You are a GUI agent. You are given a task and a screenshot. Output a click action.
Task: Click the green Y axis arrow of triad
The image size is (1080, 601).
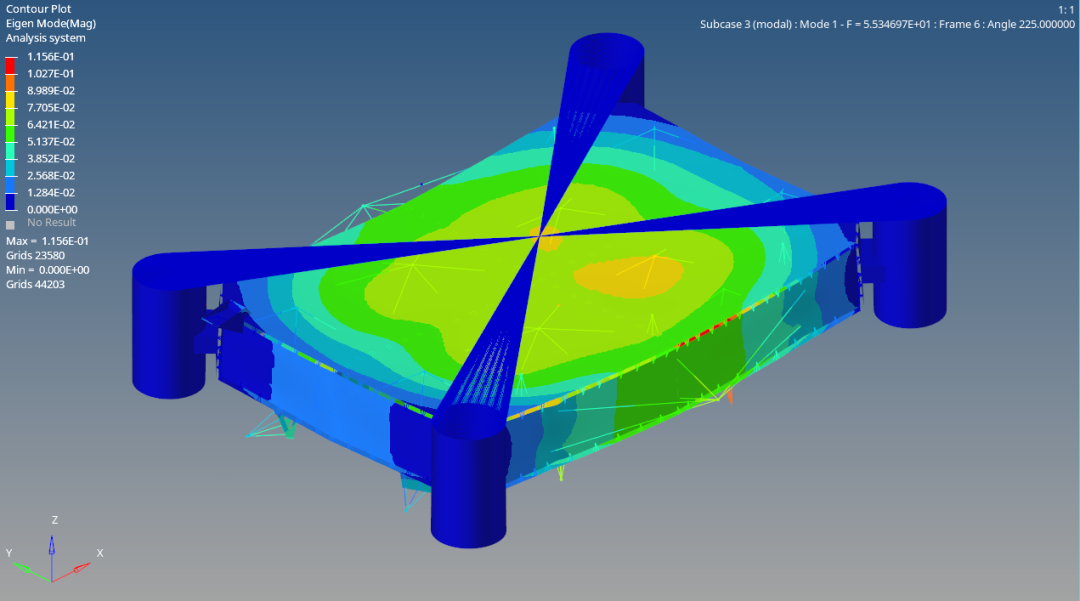point(22,568)
